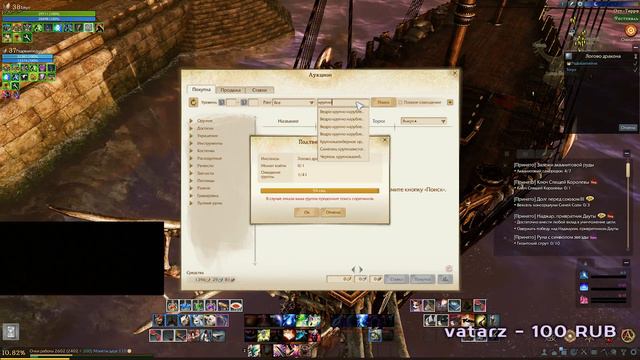
Task: Confirm the dialog with Ok
Action: [307, 212]
